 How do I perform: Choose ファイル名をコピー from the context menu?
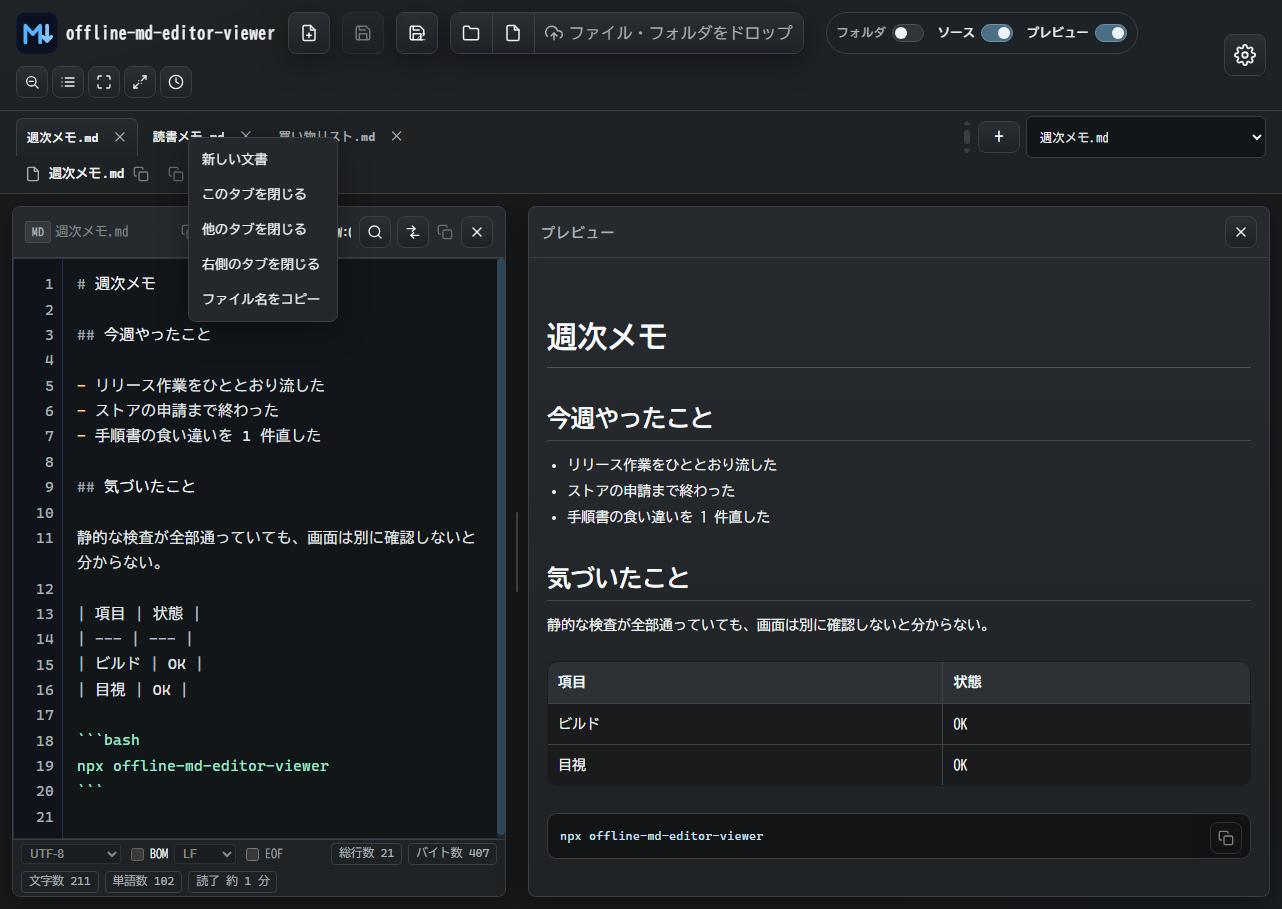[x=263, y=299]
